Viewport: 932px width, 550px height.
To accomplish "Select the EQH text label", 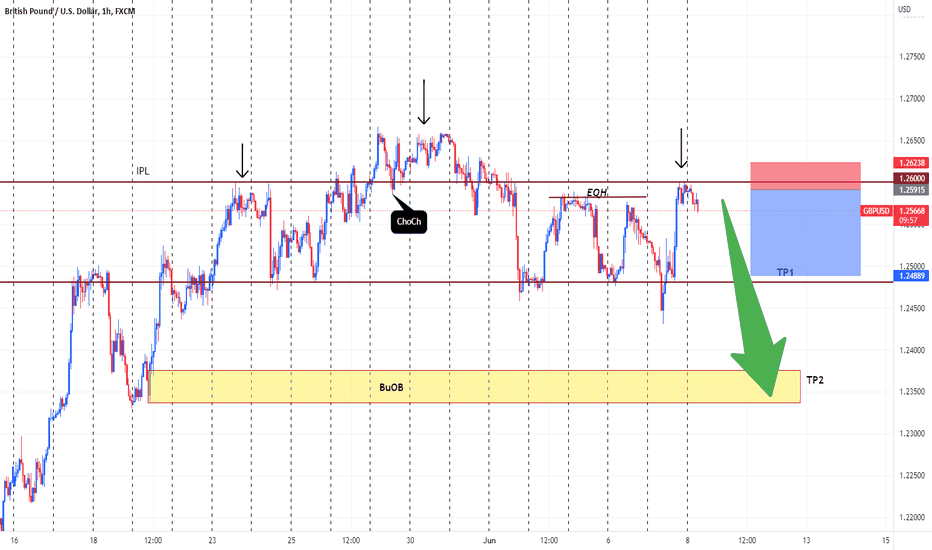I will click(x=597, y=192).
